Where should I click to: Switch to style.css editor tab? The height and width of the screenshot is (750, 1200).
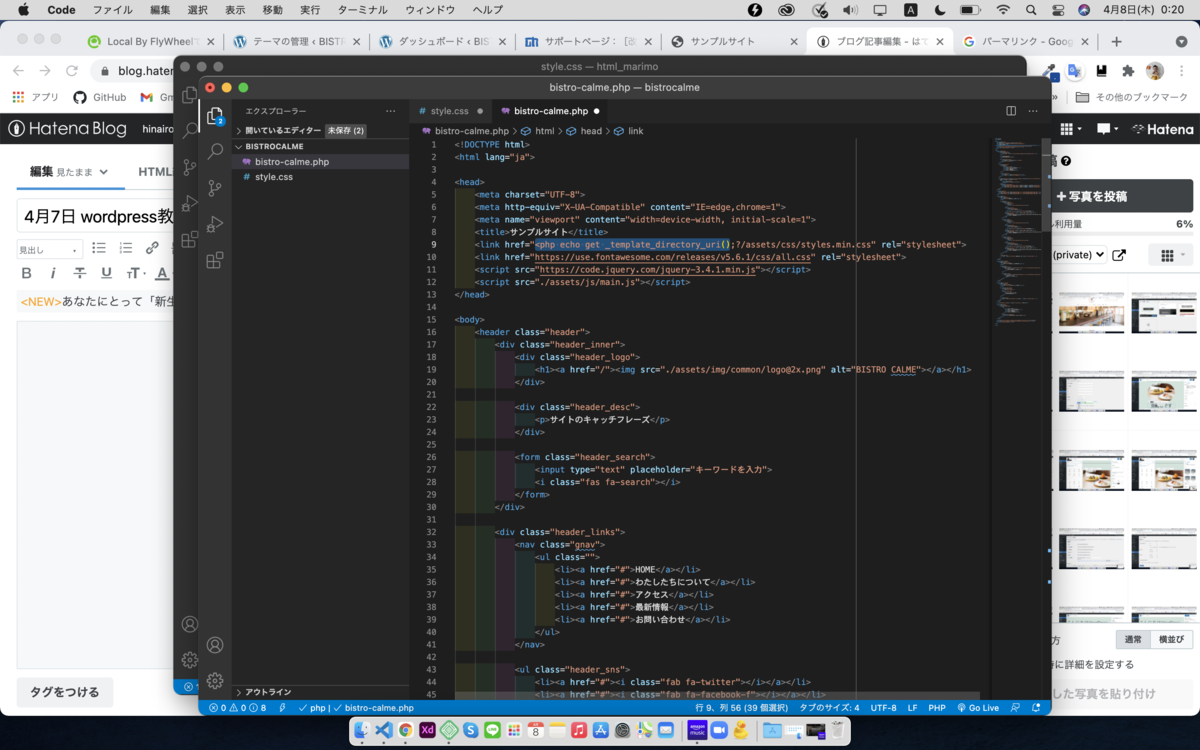click(450, 111)
